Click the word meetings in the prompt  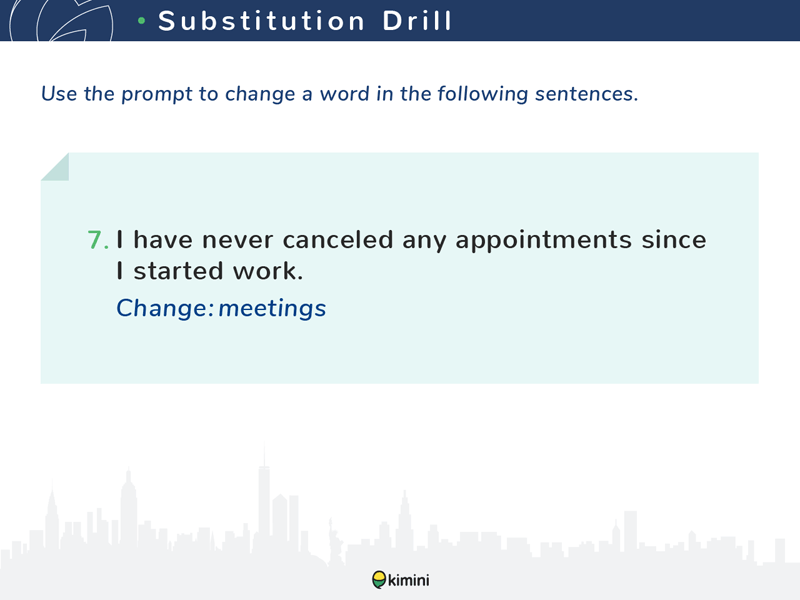tap(272, 309)
